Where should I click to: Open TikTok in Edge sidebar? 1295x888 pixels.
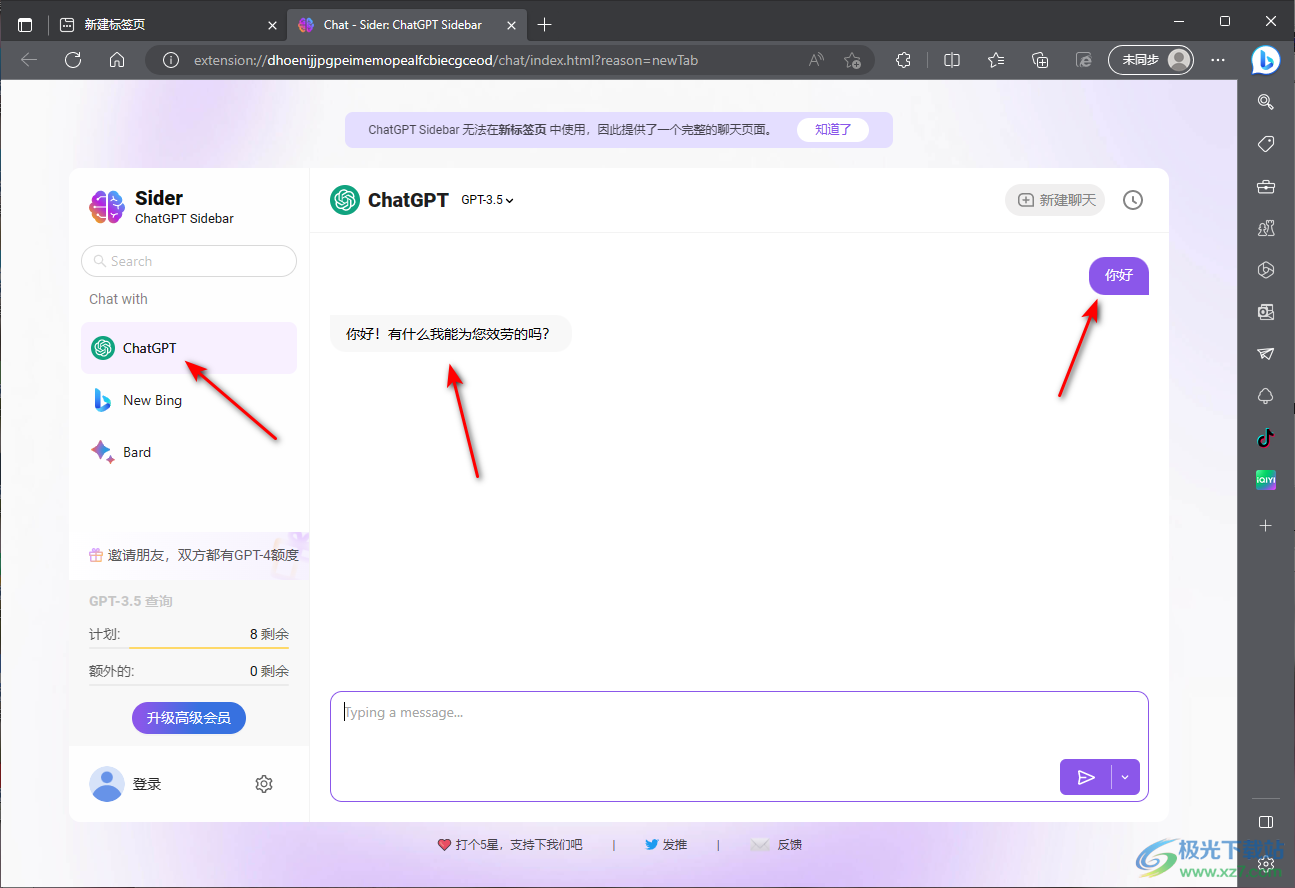pos(1265,438)
